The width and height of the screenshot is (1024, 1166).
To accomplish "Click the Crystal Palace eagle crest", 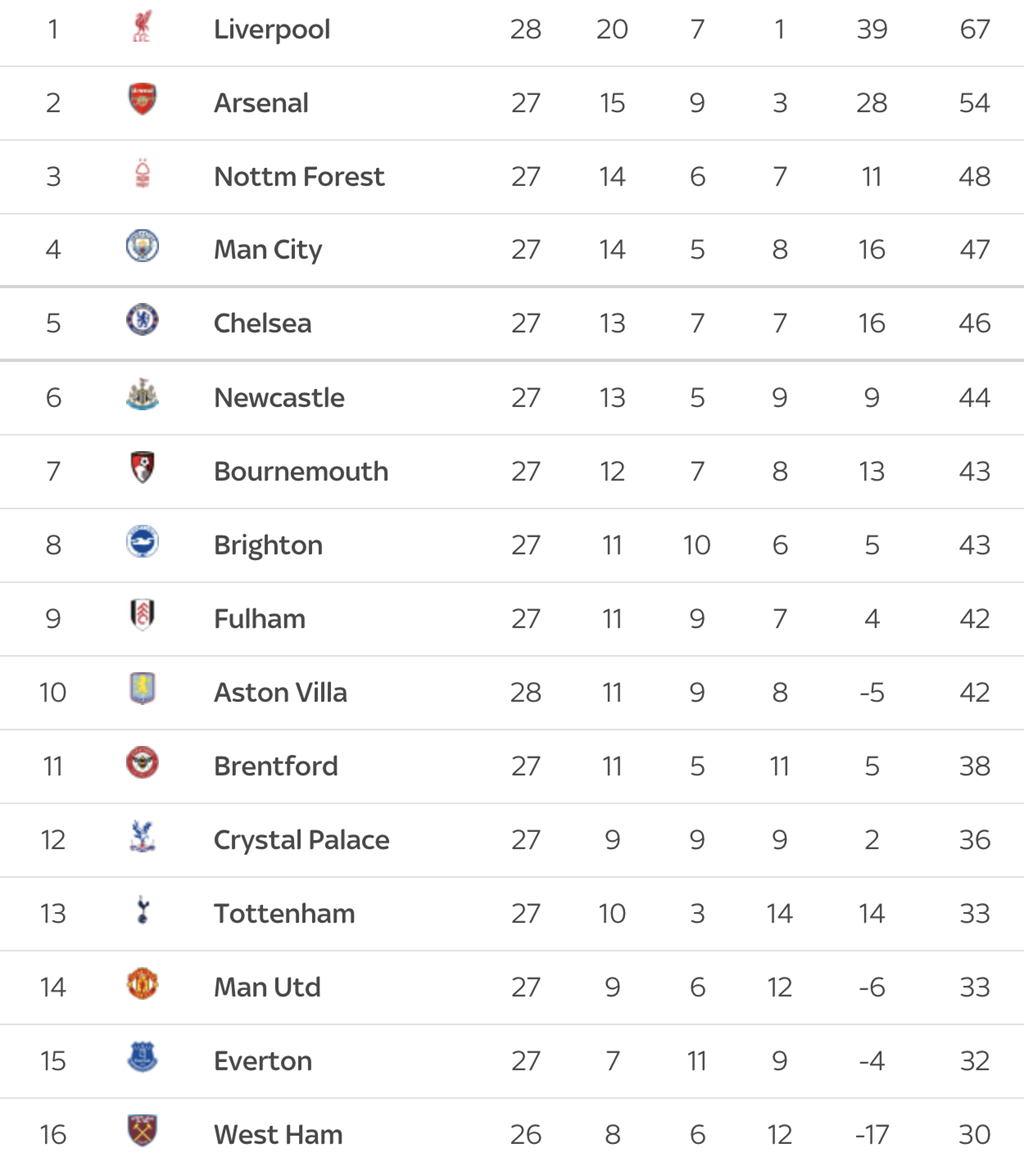I will pos(142,836).
